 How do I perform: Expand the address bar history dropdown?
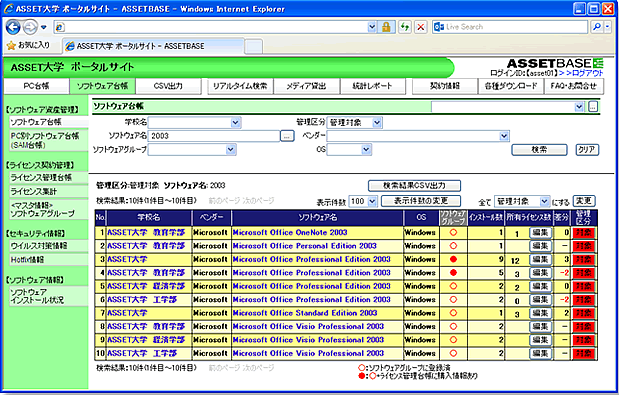click(x=372, y=27)
